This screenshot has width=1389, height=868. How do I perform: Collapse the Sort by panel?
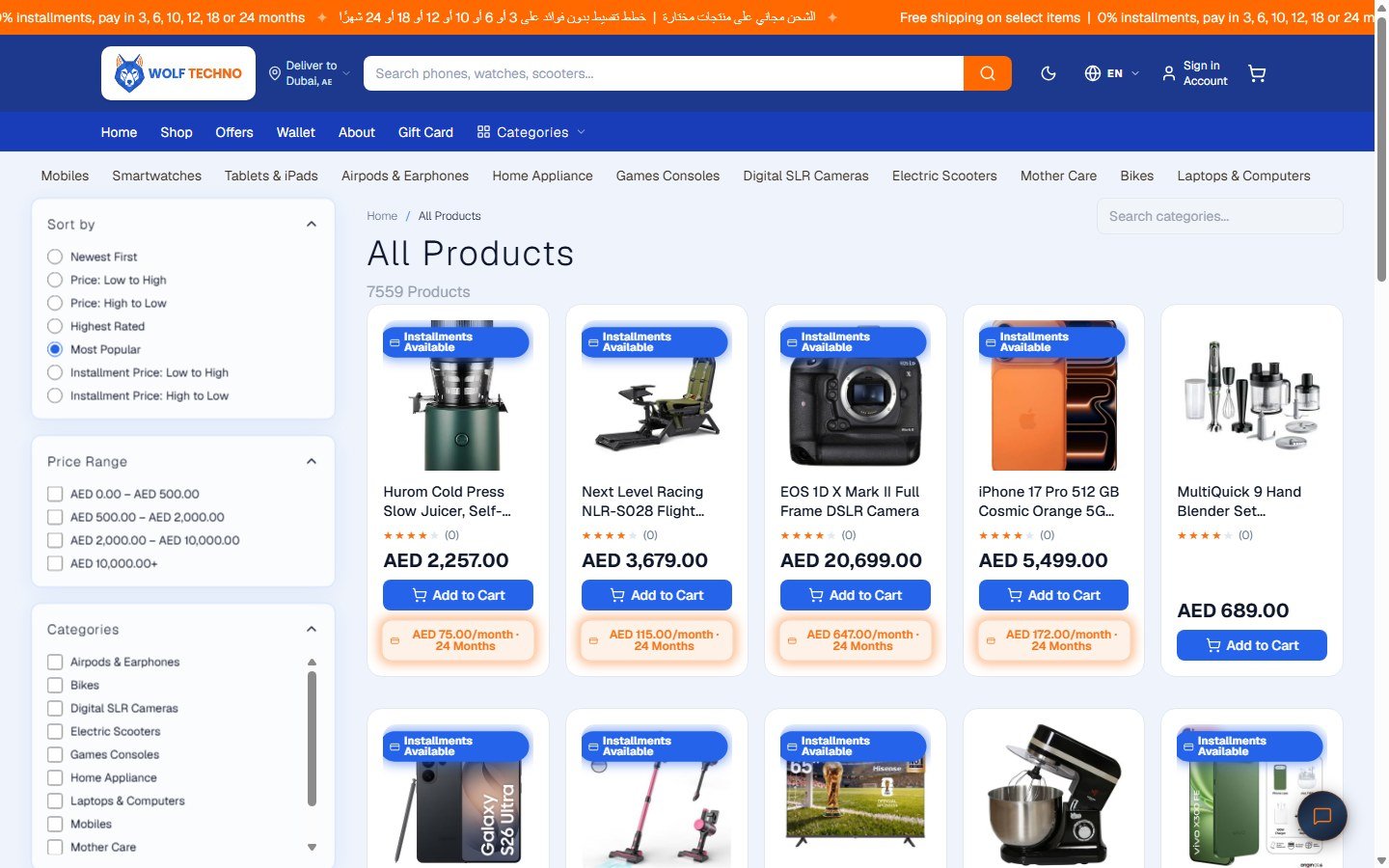point(312,224)
